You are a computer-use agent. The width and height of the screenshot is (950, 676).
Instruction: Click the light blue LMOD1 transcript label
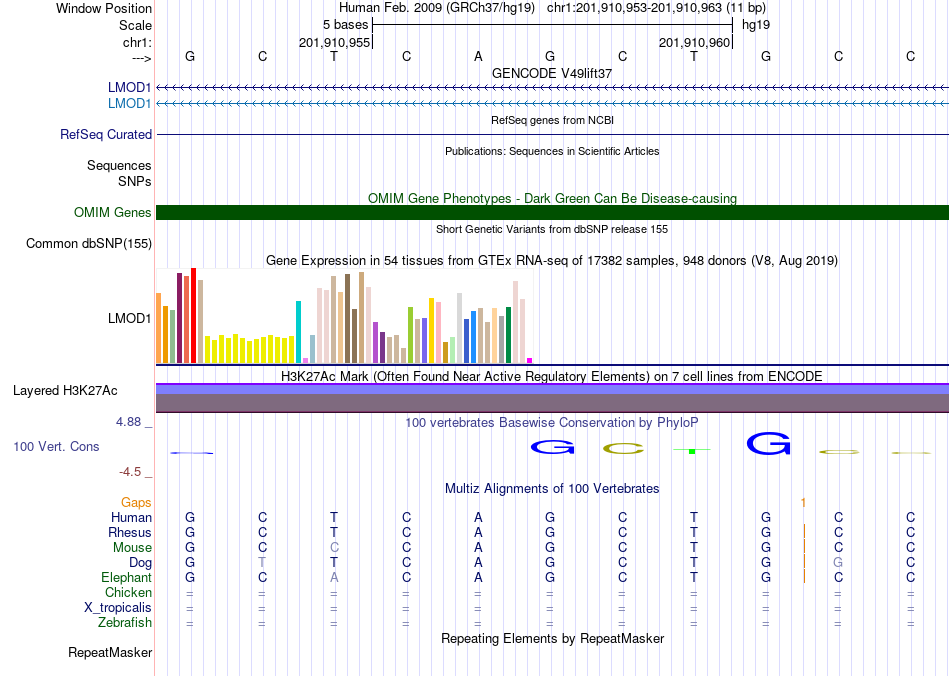click(129, 104)
